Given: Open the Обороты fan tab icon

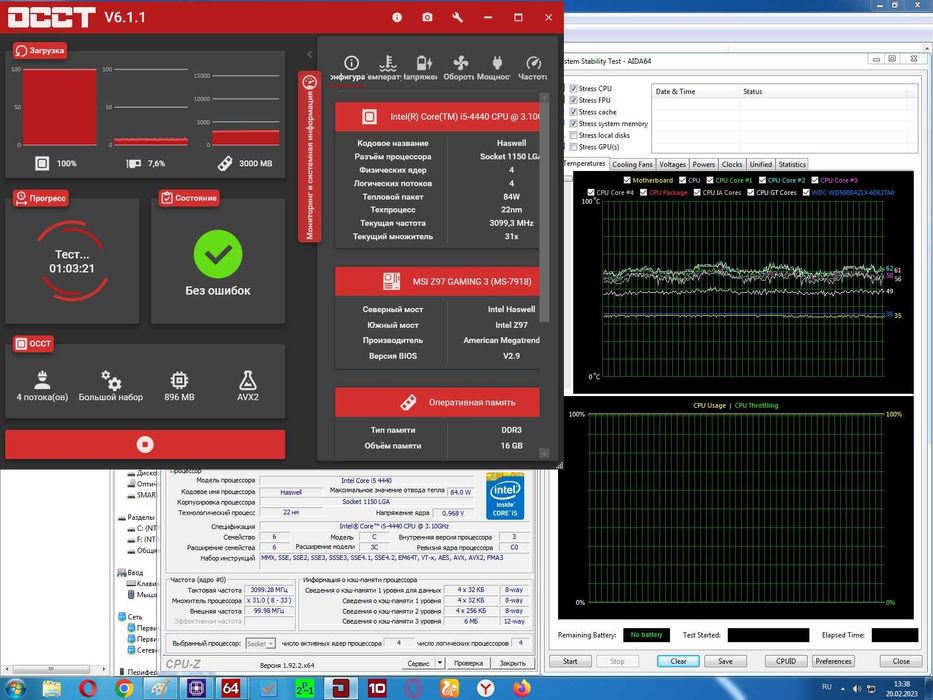Looking at the screenshot, I should click(461, 63).
